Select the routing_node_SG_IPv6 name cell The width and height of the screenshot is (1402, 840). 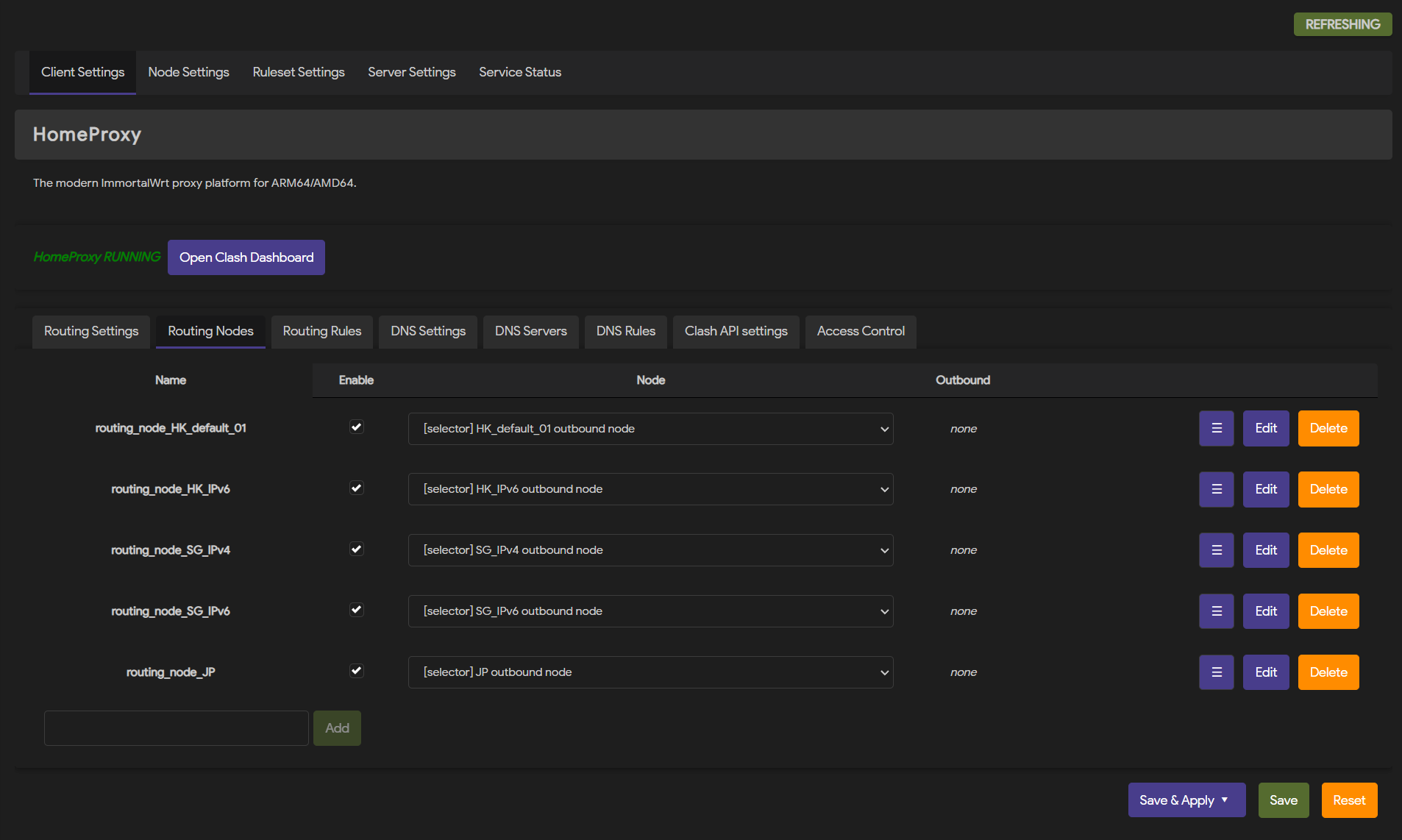[x=171, y=611]
